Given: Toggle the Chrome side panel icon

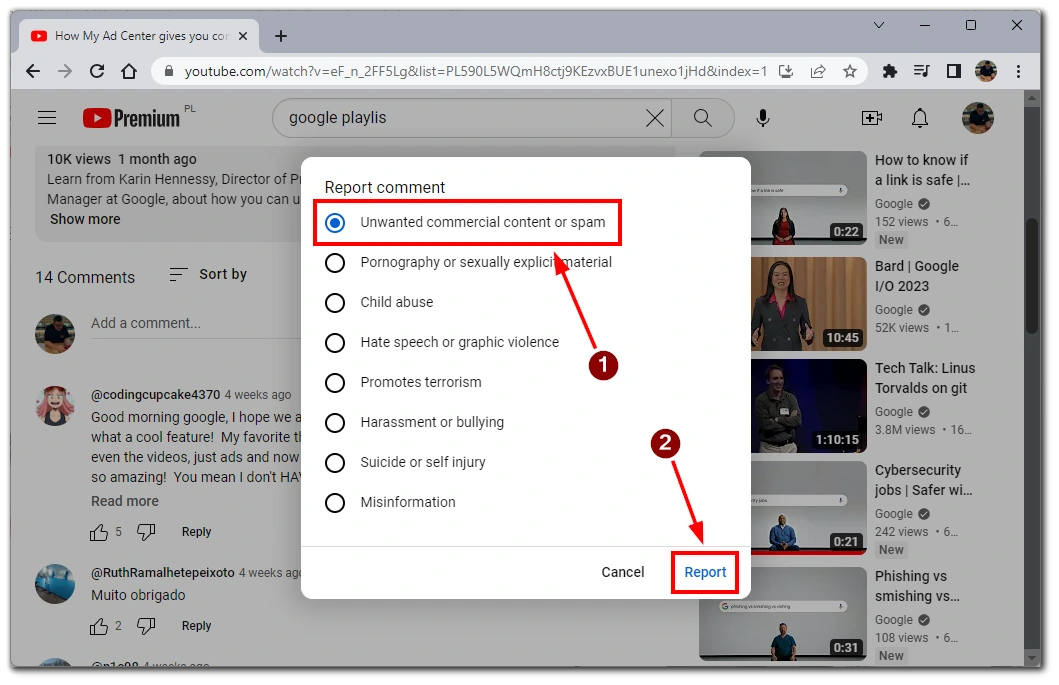Looking at the screenshot, I should click(x=954, y=71).
